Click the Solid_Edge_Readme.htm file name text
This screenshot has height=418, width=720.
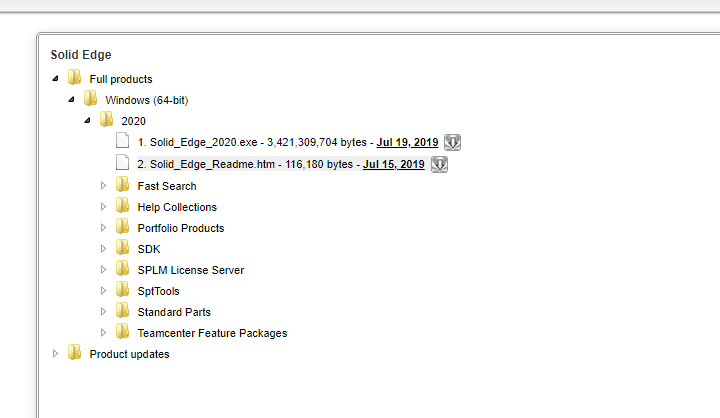click(x=212, y=164)
